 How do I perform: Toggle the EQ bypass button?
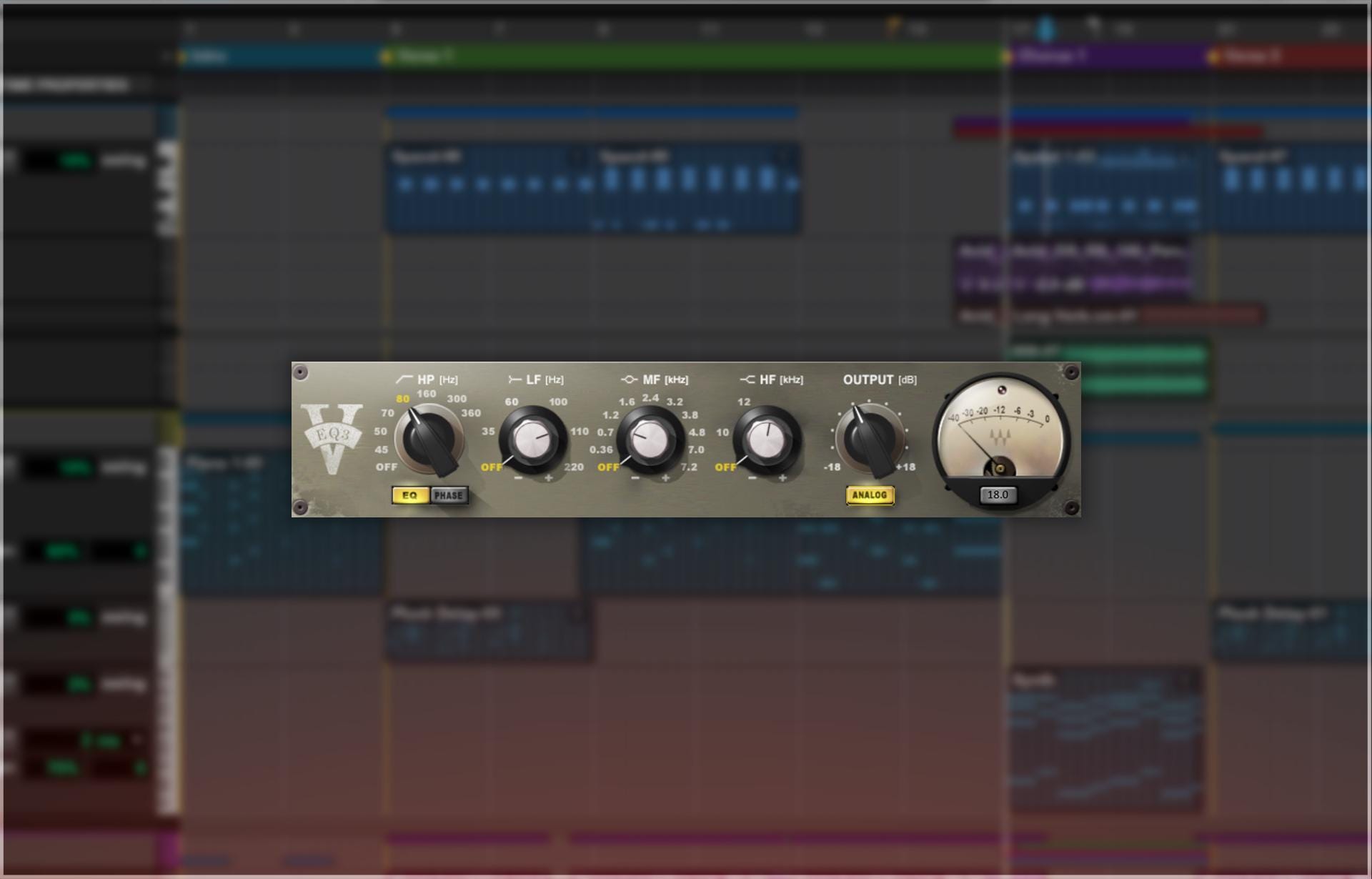tap(410, 495)
